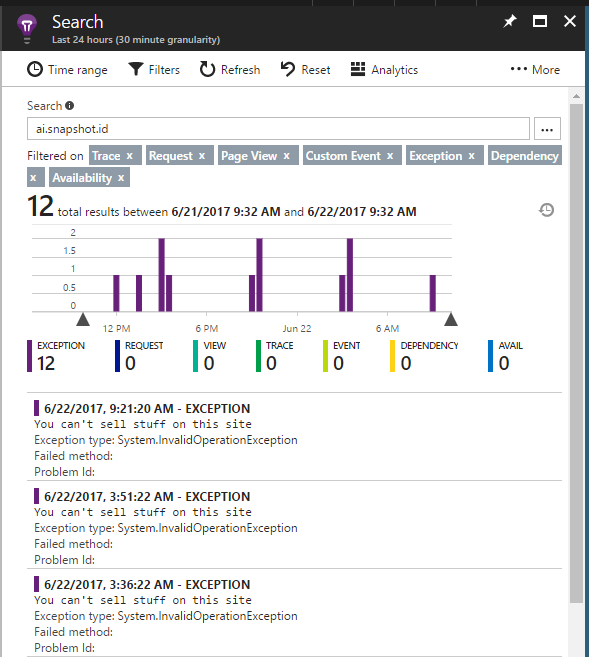The image size is (589, 657).
Task: Remove the Trace filter
Action: 130,156
